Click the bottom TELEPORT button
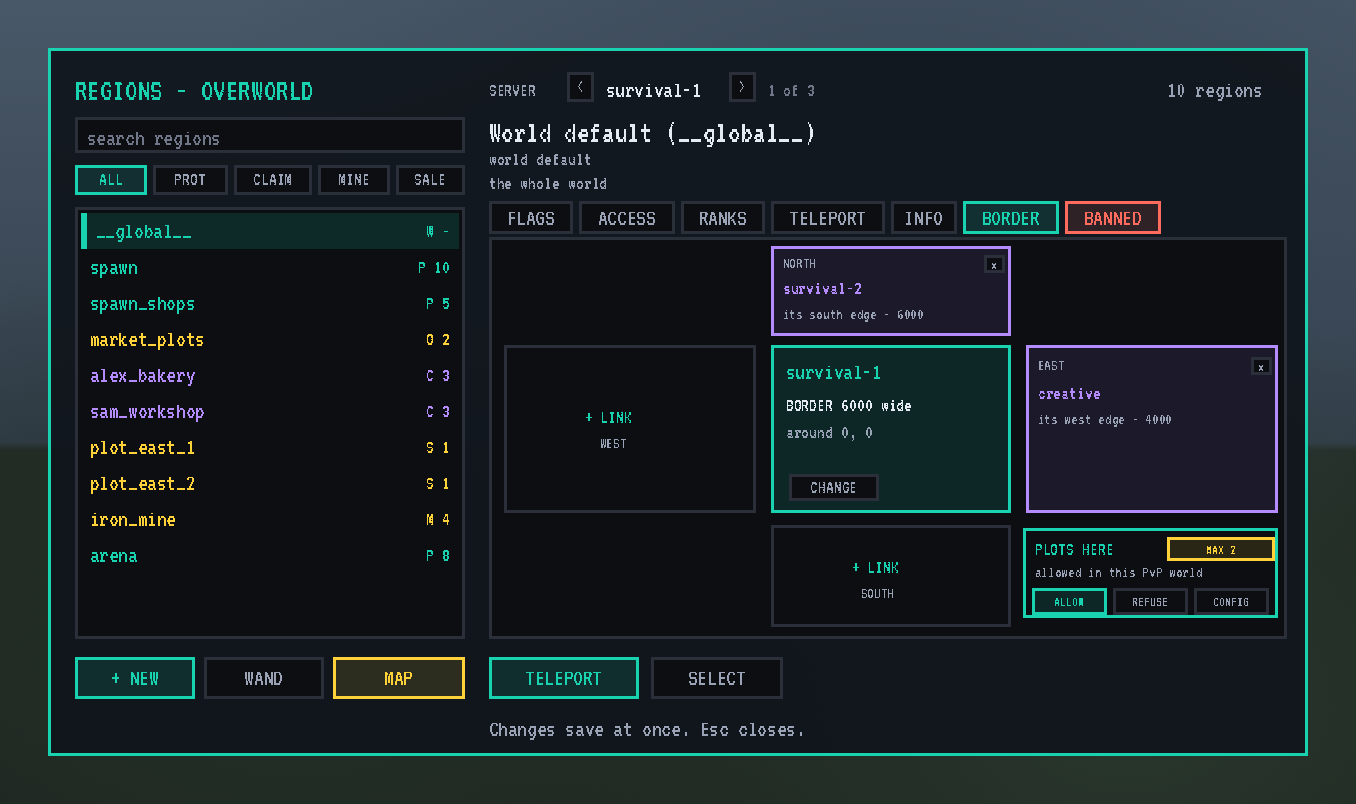Screen dimensions: 1356x804 click(564, 678)
